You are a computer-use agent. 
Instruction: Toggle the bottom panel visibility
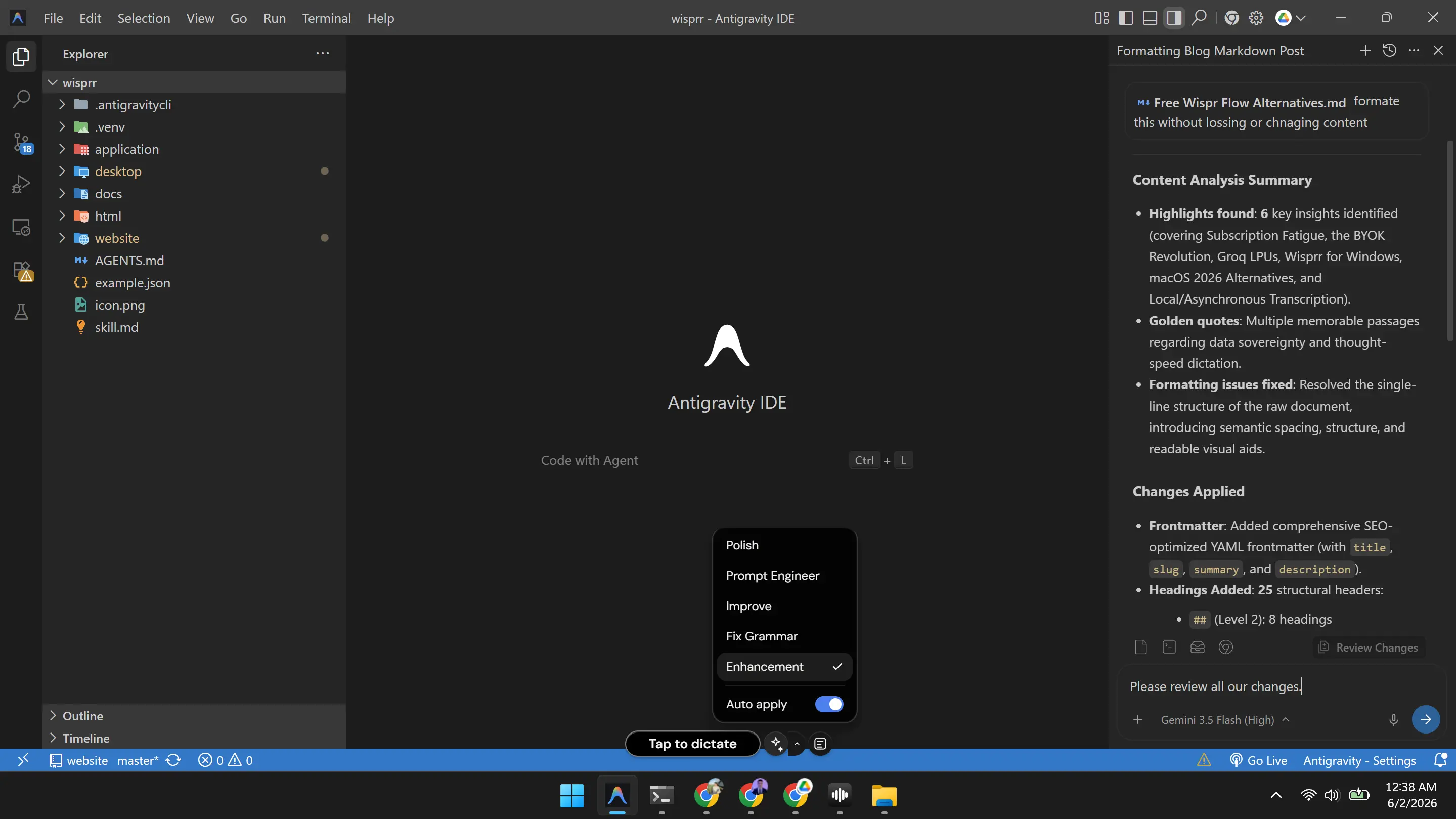tap(1150, 18)
